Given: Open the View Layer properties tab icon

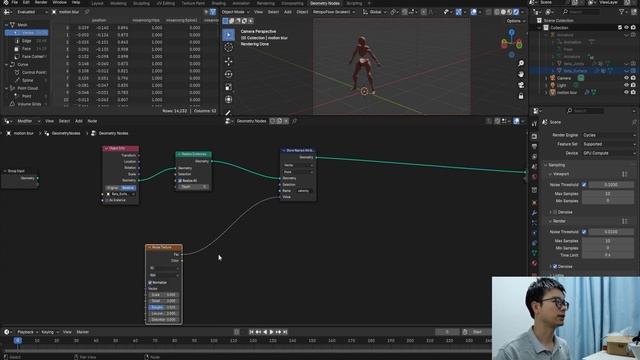Looking at the screenshot, I should tap(534, 157).
